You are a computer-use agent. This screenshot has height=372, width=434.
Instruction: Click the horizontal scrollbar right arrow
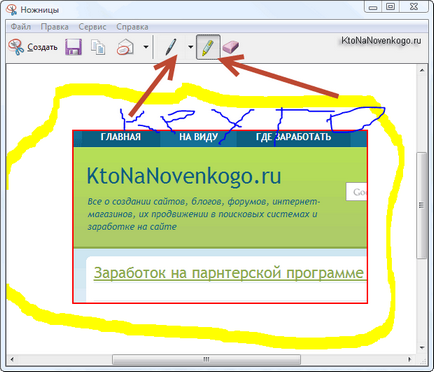410,360
